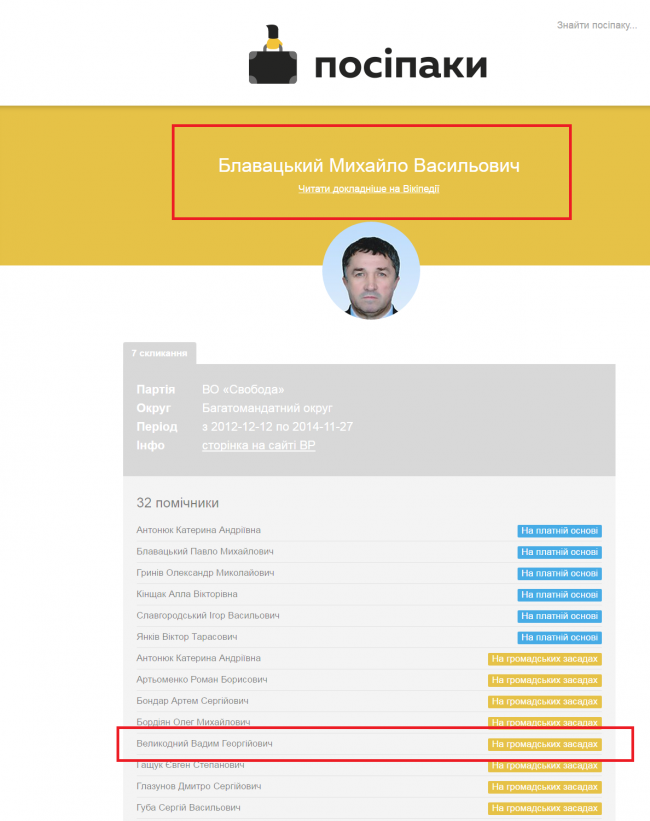Open Глазунов Дмитро Сергійович entry
650x821 pixels.
tap(199, 786)
